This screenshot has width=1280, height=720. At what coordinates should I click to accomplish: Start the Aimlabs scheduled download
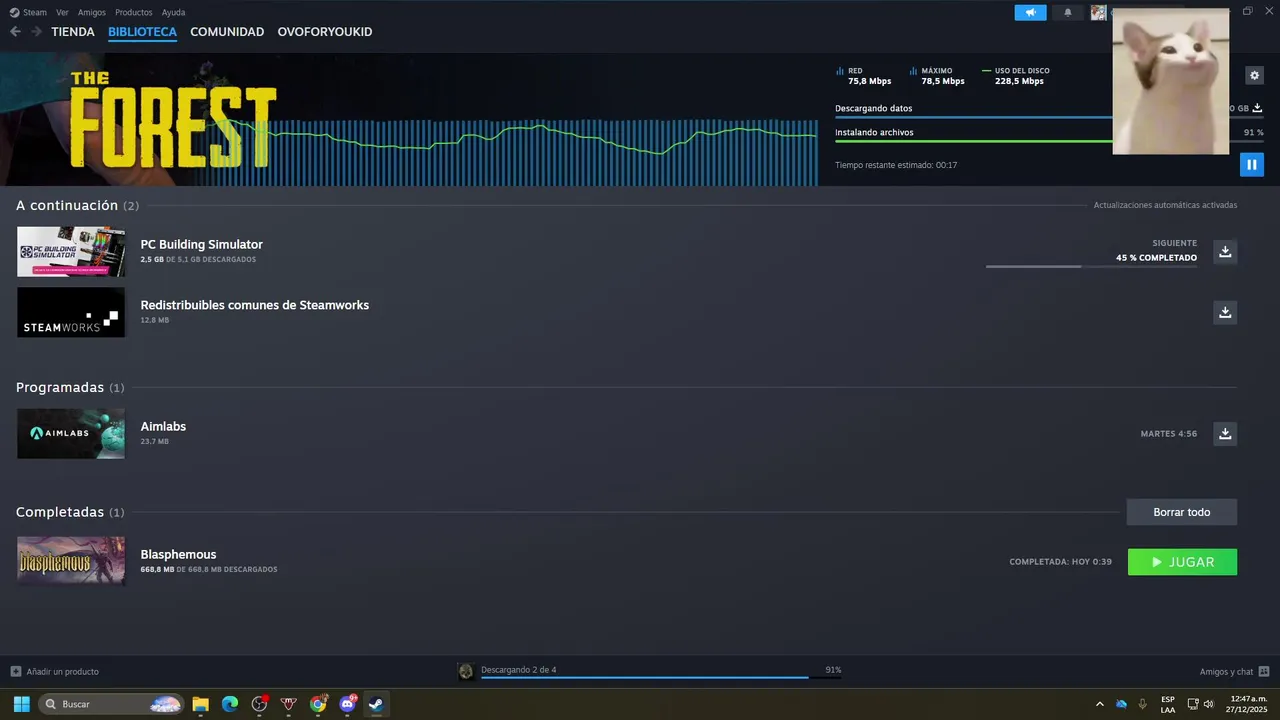(x=1225, y=433)
